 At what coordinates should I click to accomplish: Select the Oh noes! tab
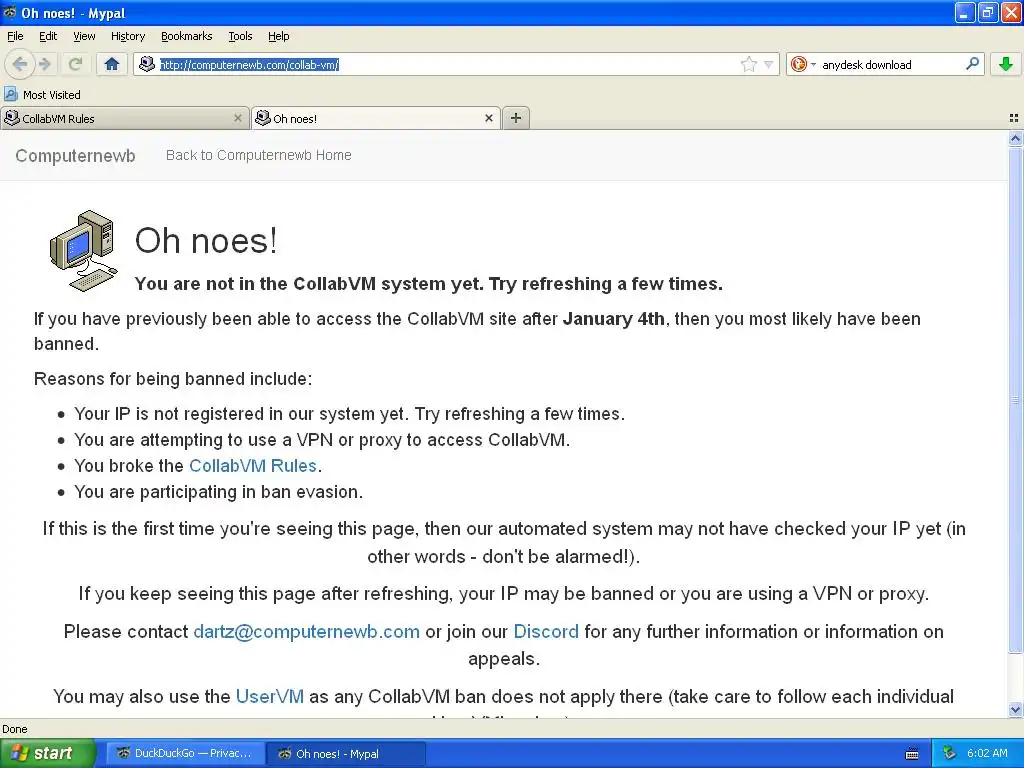point(376,118)
